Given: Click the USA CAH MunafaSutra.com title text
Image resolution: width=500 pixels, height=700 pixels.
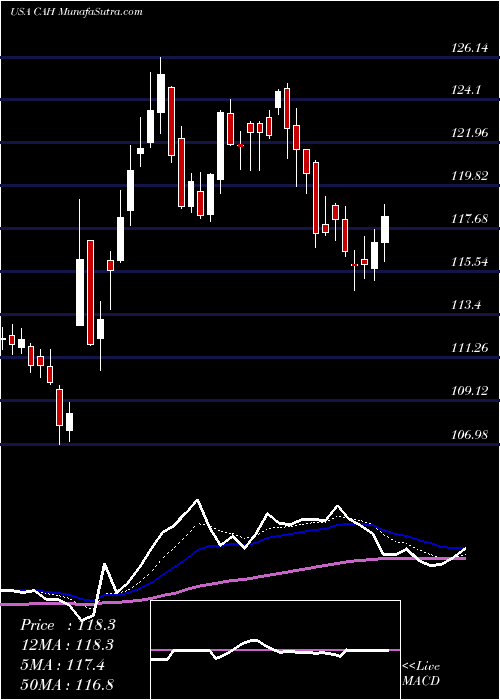Looking at the screenshot, I should point(76,12).
